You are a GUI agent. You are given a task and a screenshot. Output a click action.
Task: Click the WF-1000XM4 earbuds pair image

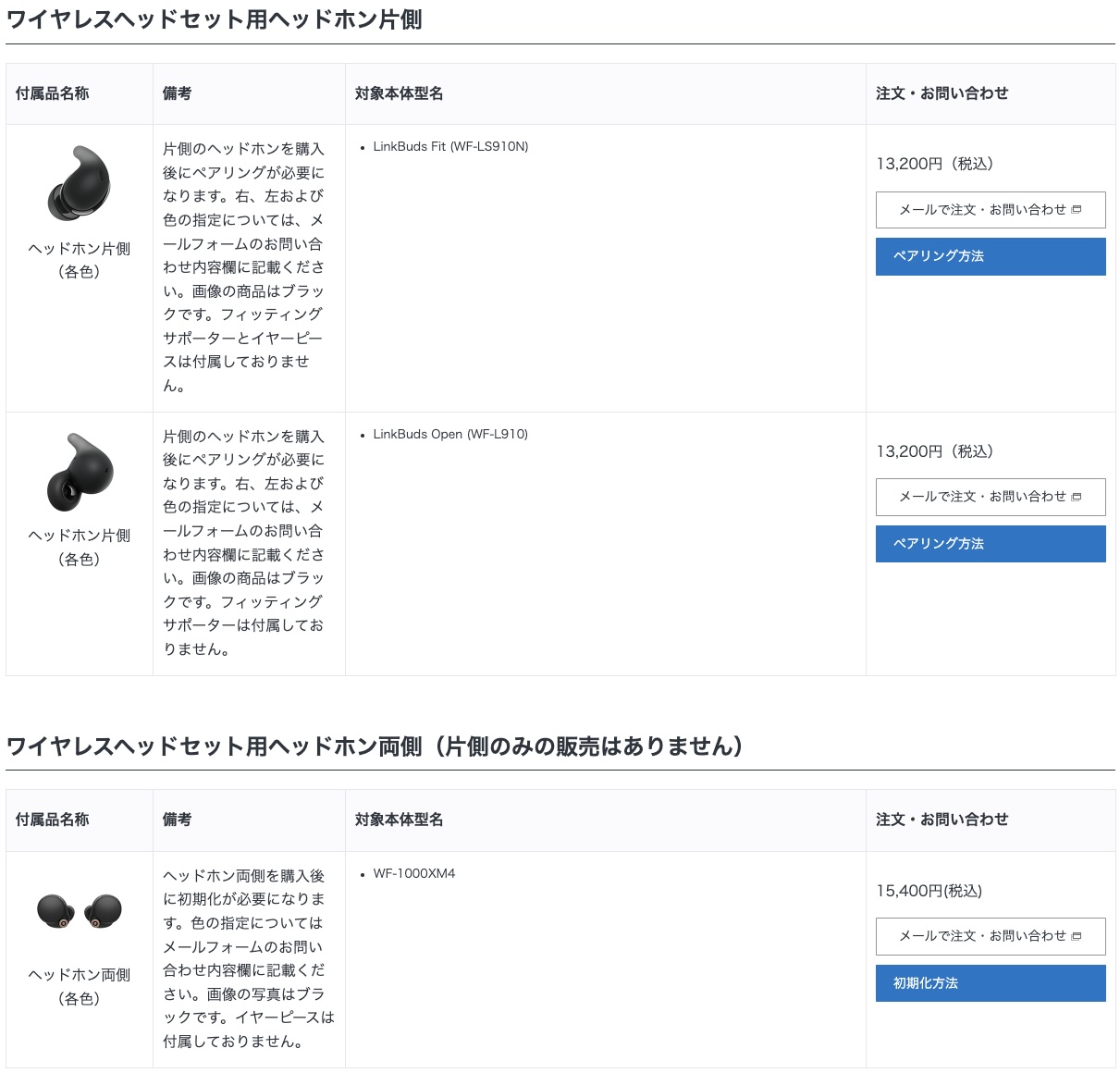[80, 911]
